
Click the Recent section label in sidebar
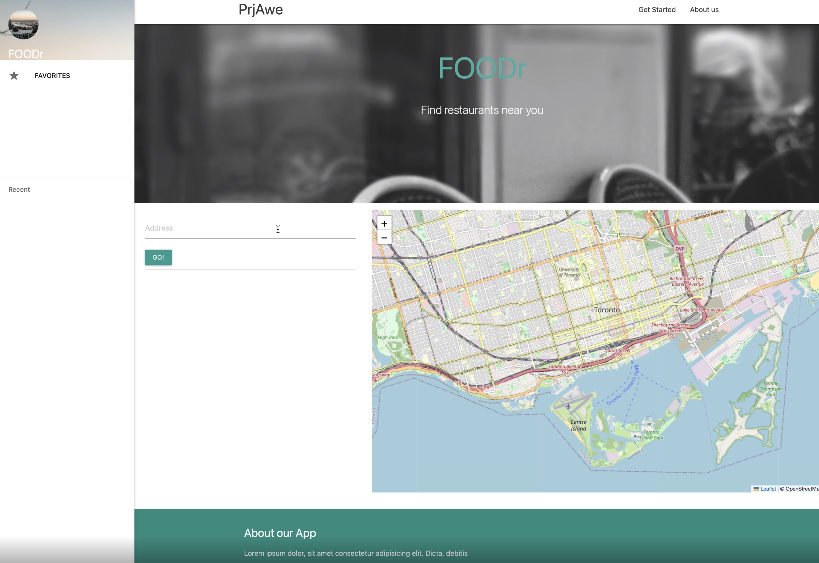tap(19, 190)
